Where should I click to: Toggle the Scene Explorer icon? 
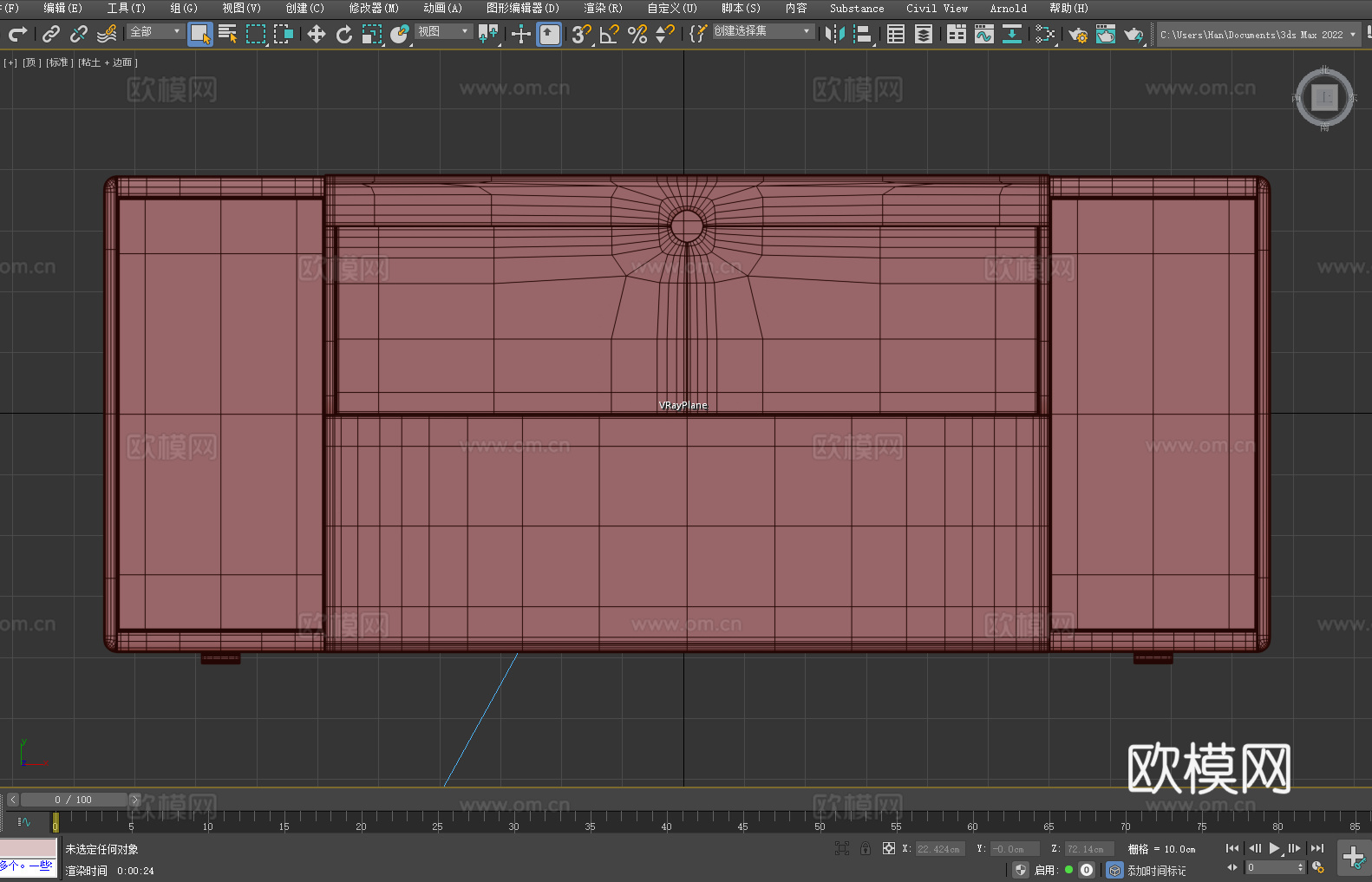[x=896, y=34]
